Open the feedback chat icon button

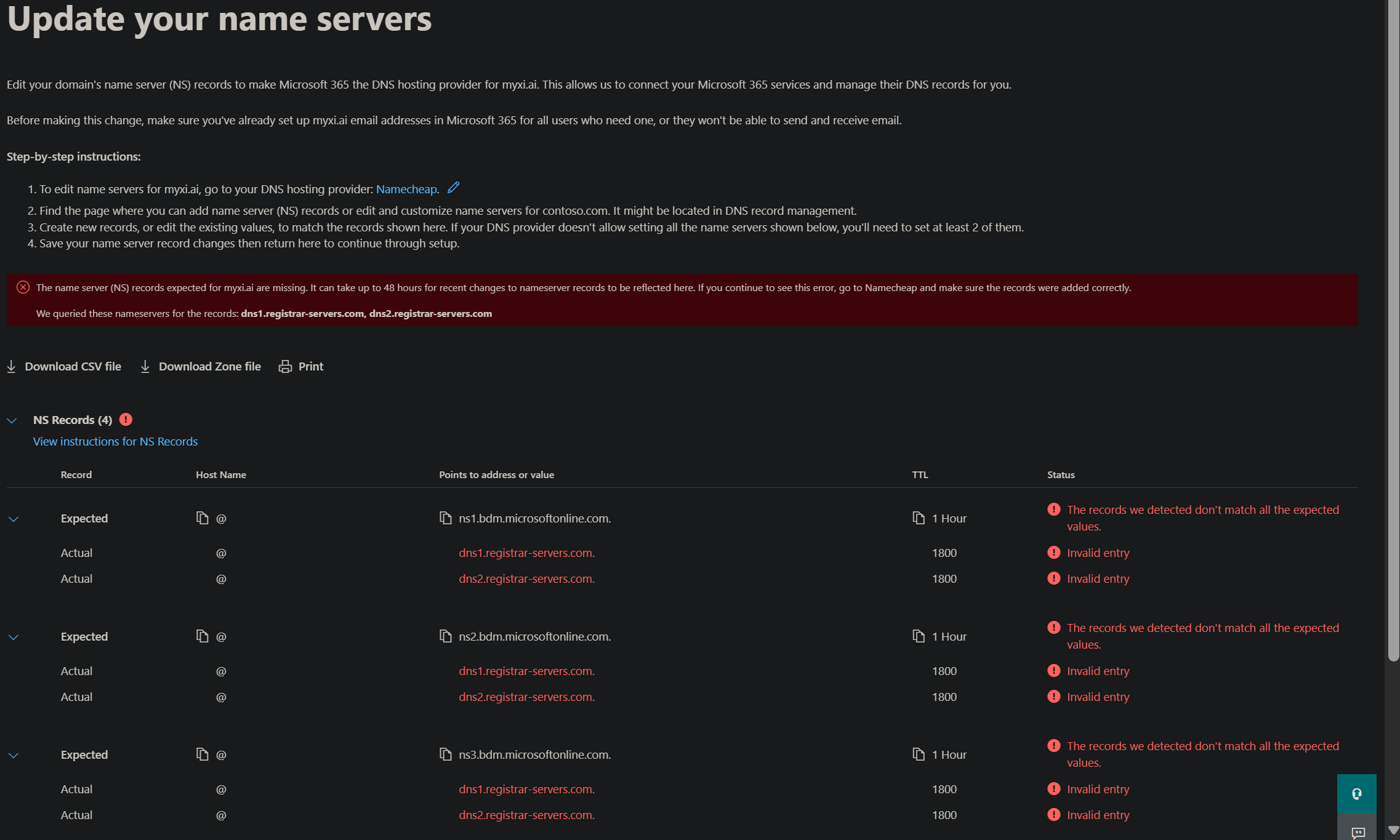click(x=1358, y=832)
